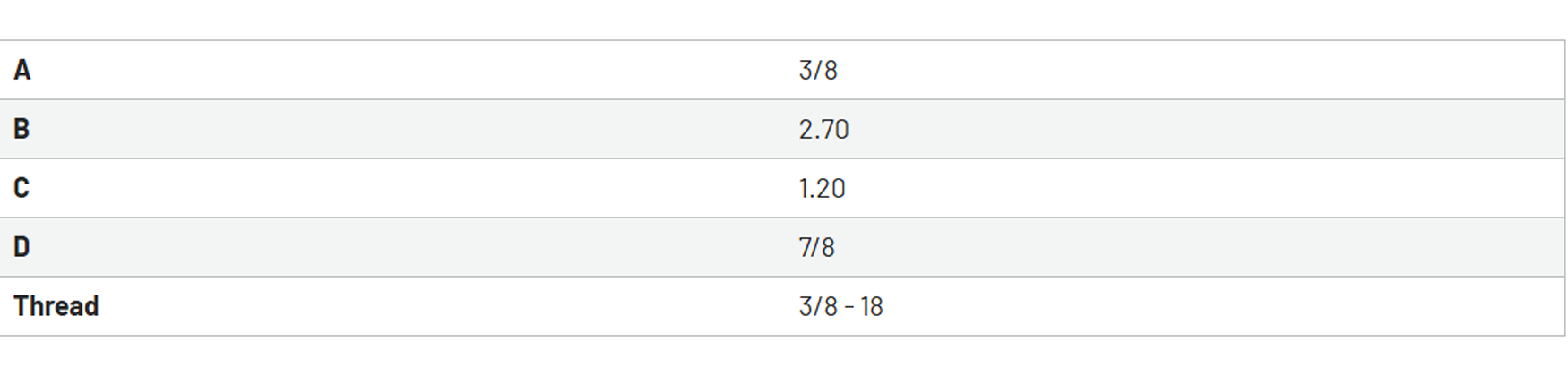The image size is (1568, 376).
Task: Click the bold Thread label
Action: [x=56, y=306]
